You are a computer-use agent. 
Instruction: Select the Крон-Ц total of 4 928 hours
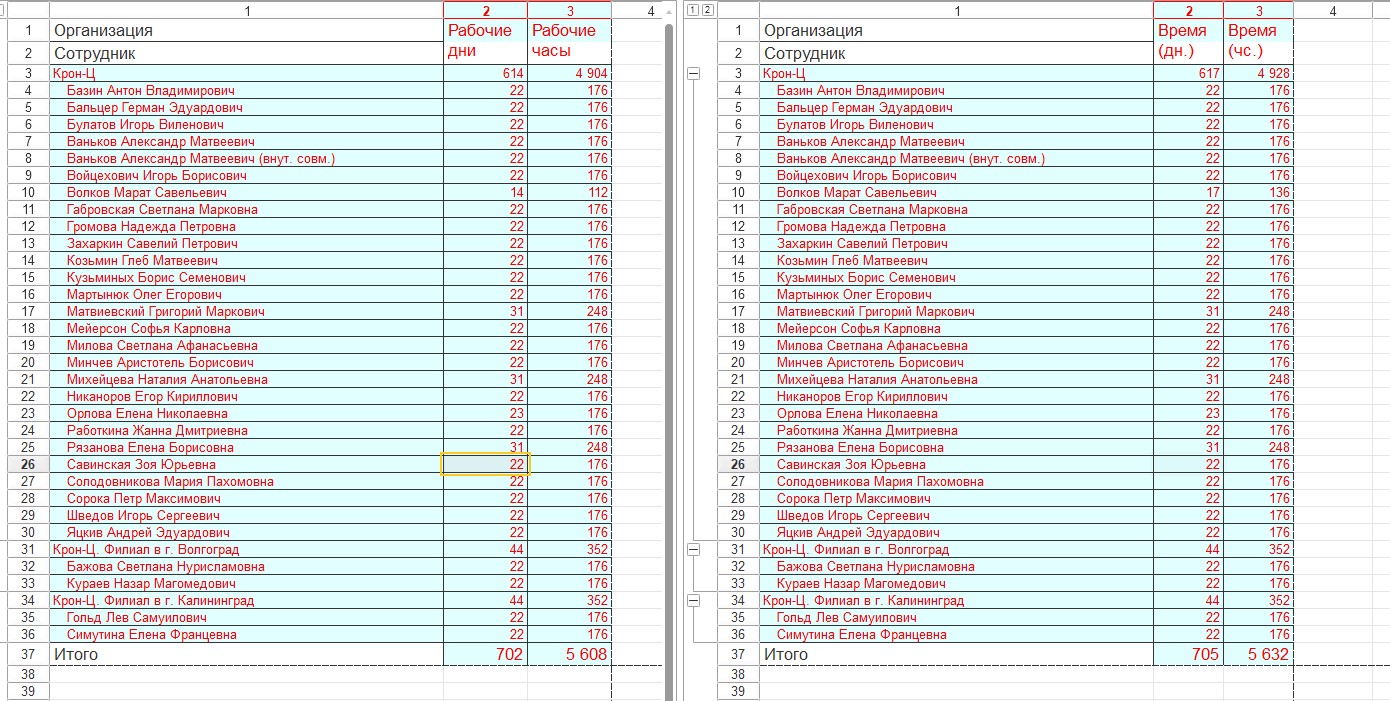(1258, 73)
